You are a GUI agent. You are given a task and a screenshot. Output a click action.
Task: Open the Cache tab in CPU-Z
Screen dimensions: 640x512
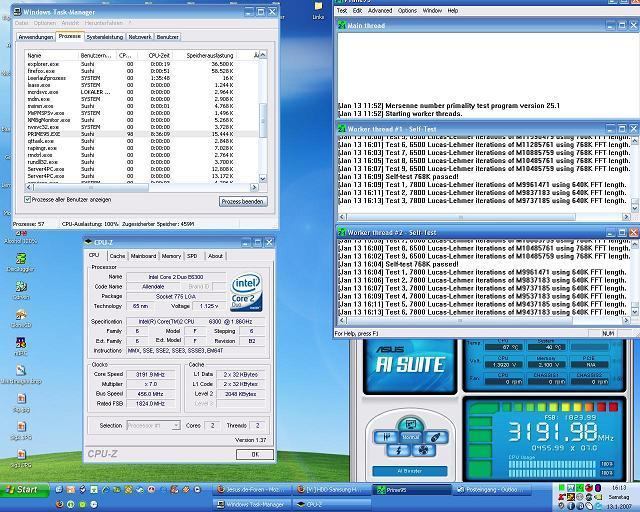coord(117,256)
